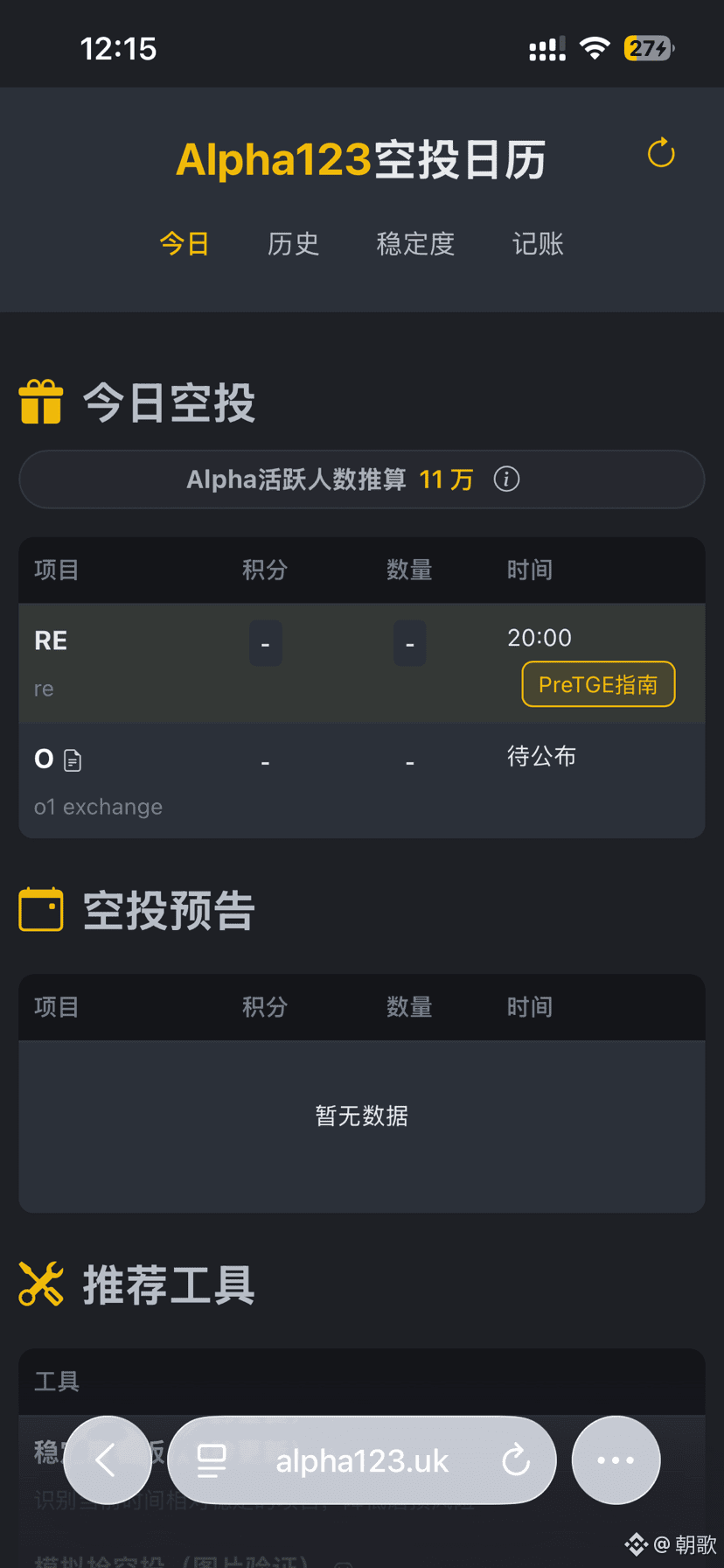Switch to the 今日 tab
The image size is (724, 1568).
click(184, 243)
